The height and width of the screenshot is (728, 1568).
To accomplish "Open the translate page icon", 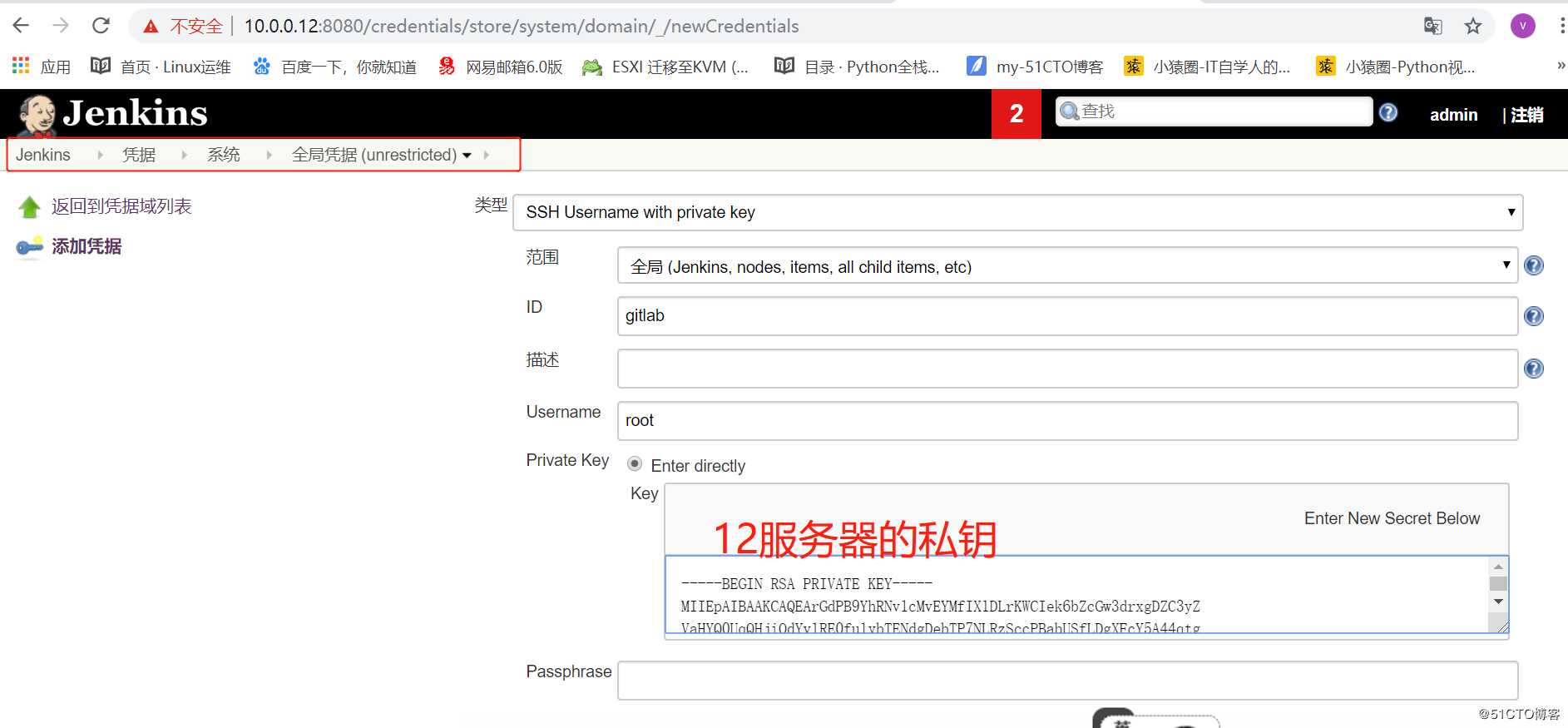I will click(1432, 26).
